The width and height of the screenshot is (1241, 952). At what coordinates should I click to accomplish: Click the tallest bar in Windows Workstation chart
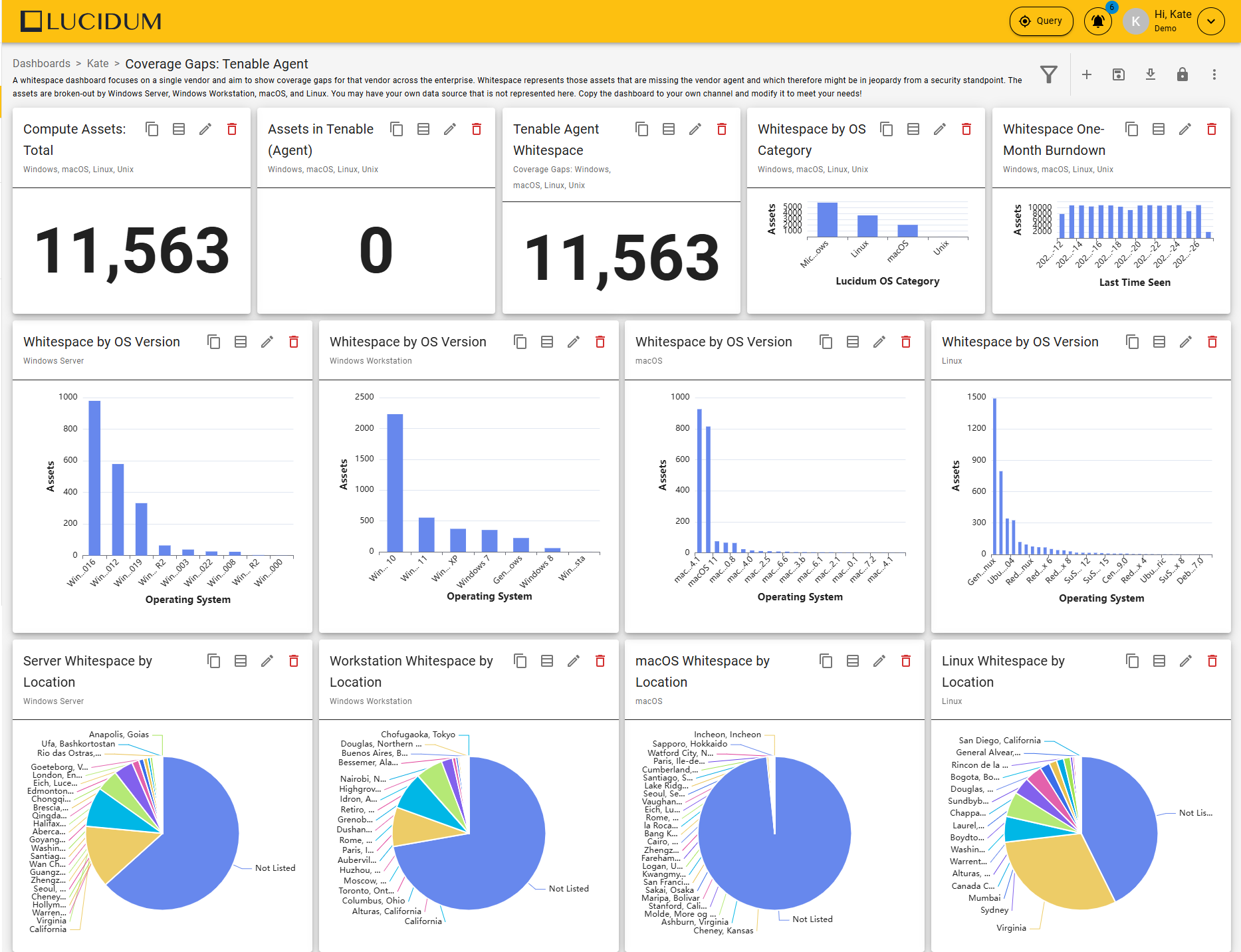tap(395, 483)
